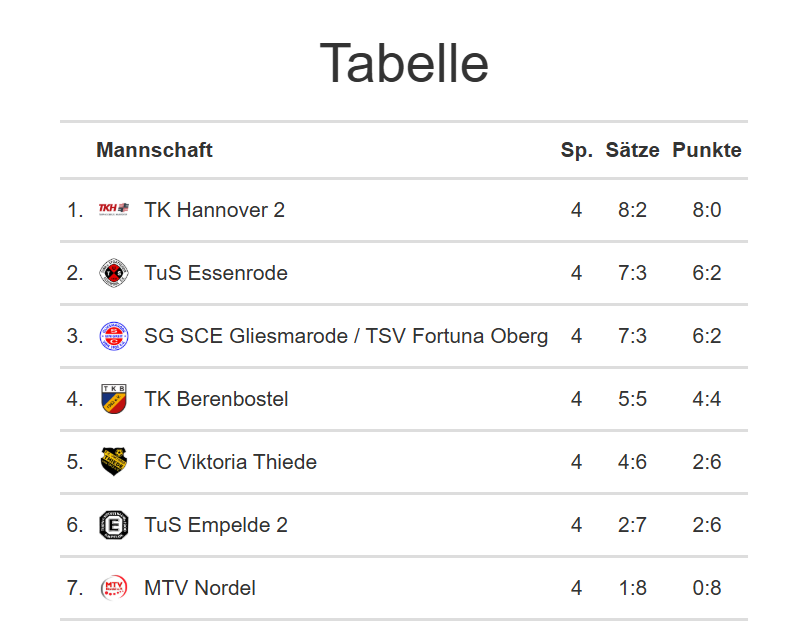
Task: Open the TK Berenbostel team entry
Action: [x=216, y=399]
